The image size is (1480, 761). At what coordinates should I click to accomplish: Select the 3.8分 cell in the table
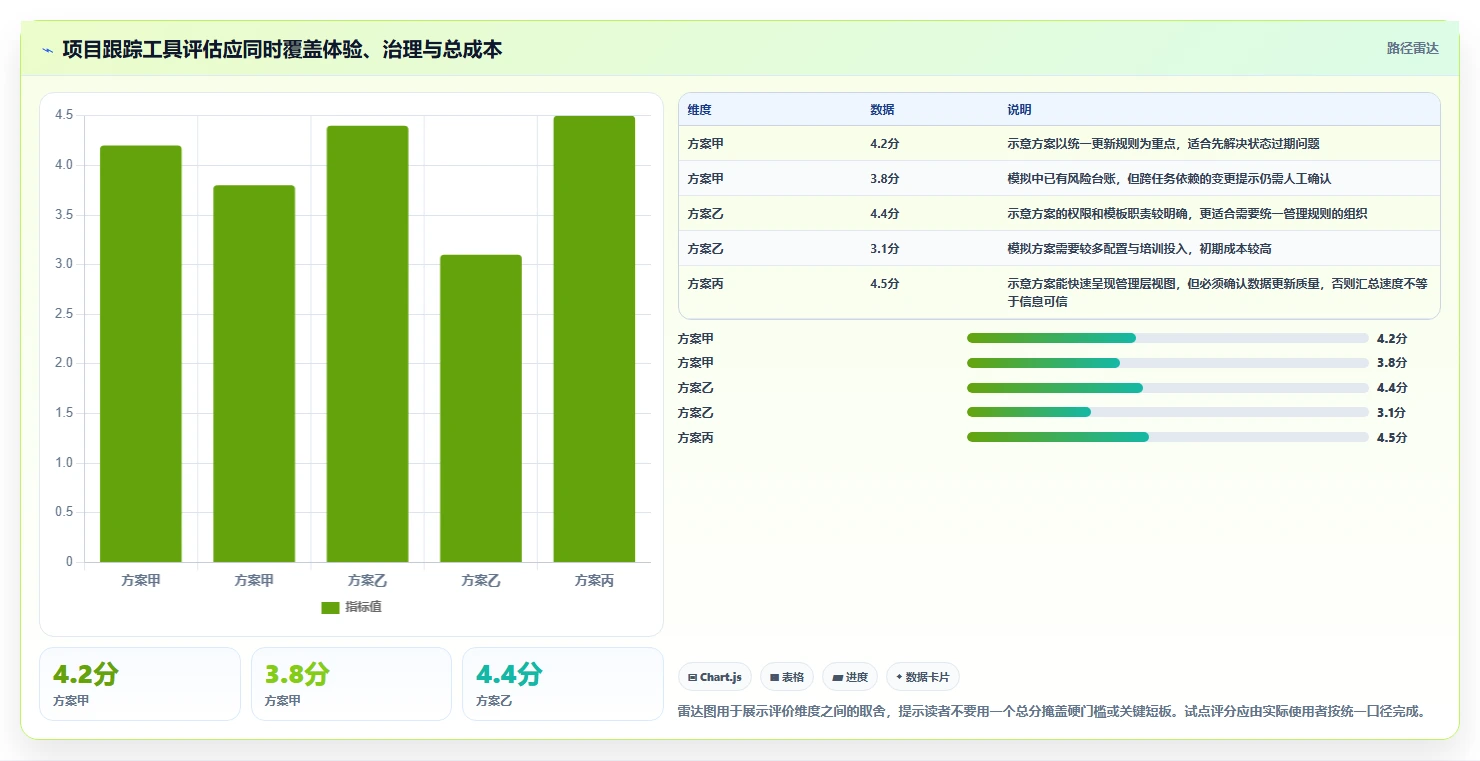click(x=884, y=179)
